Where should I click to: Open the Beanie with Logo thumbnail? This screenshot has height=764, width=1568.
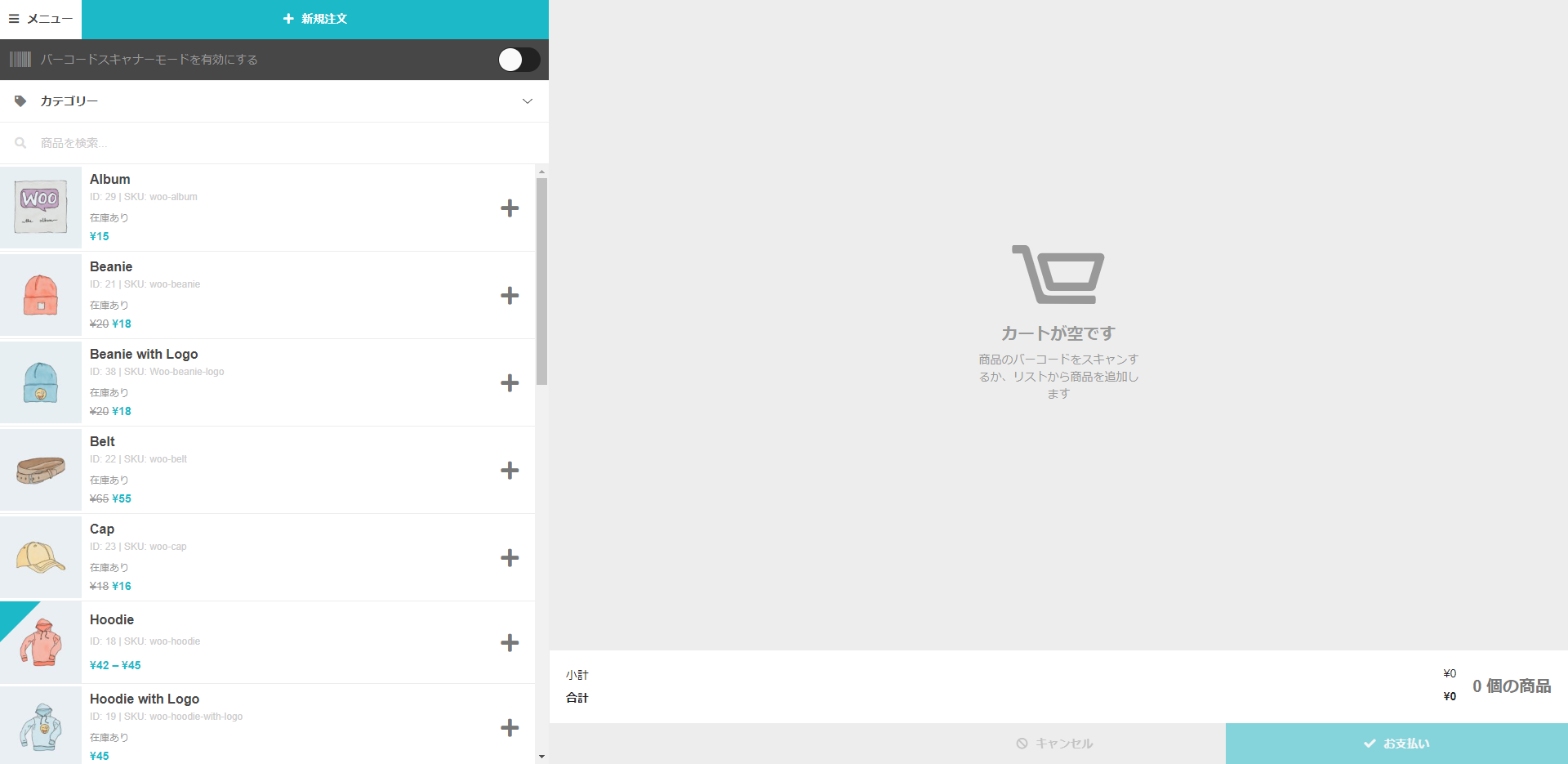(x=41, y=382)
